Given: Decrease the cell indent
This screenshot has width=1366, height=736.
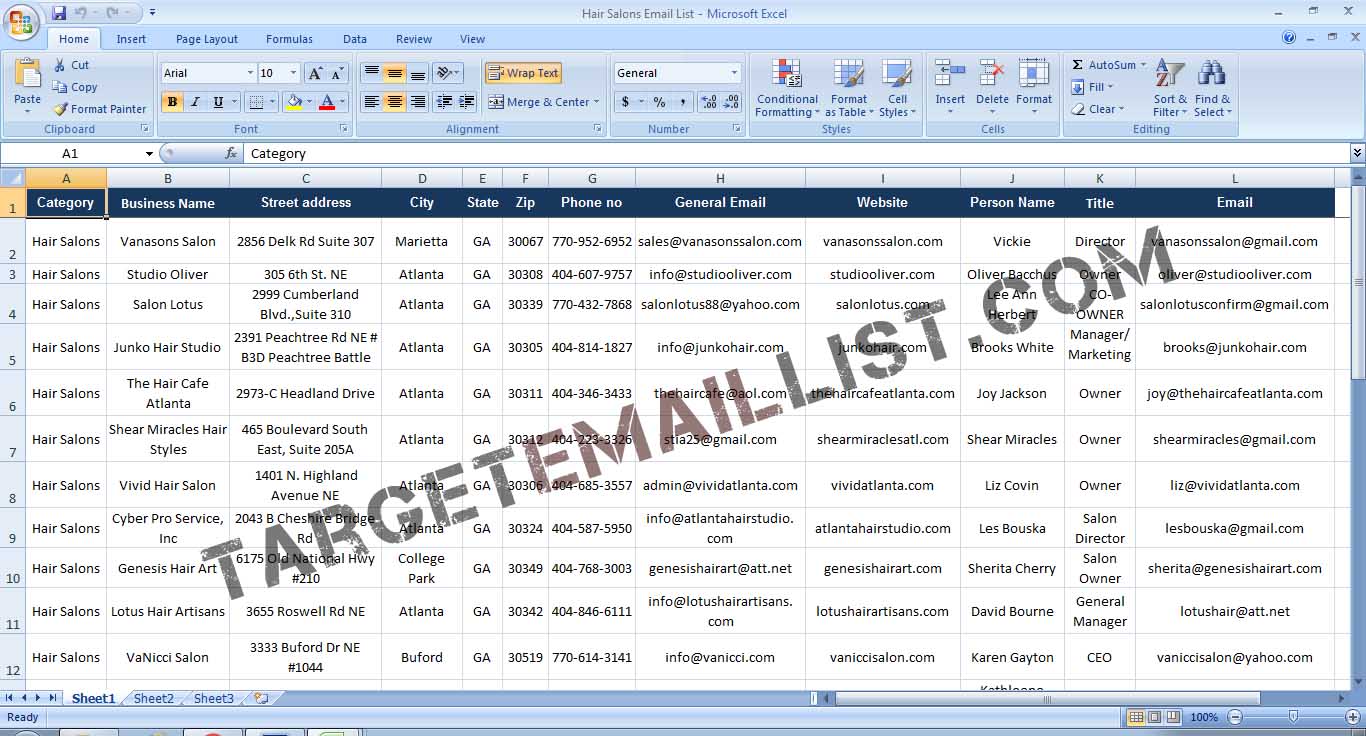Looking at the screenshot, I should coord(444,102).
